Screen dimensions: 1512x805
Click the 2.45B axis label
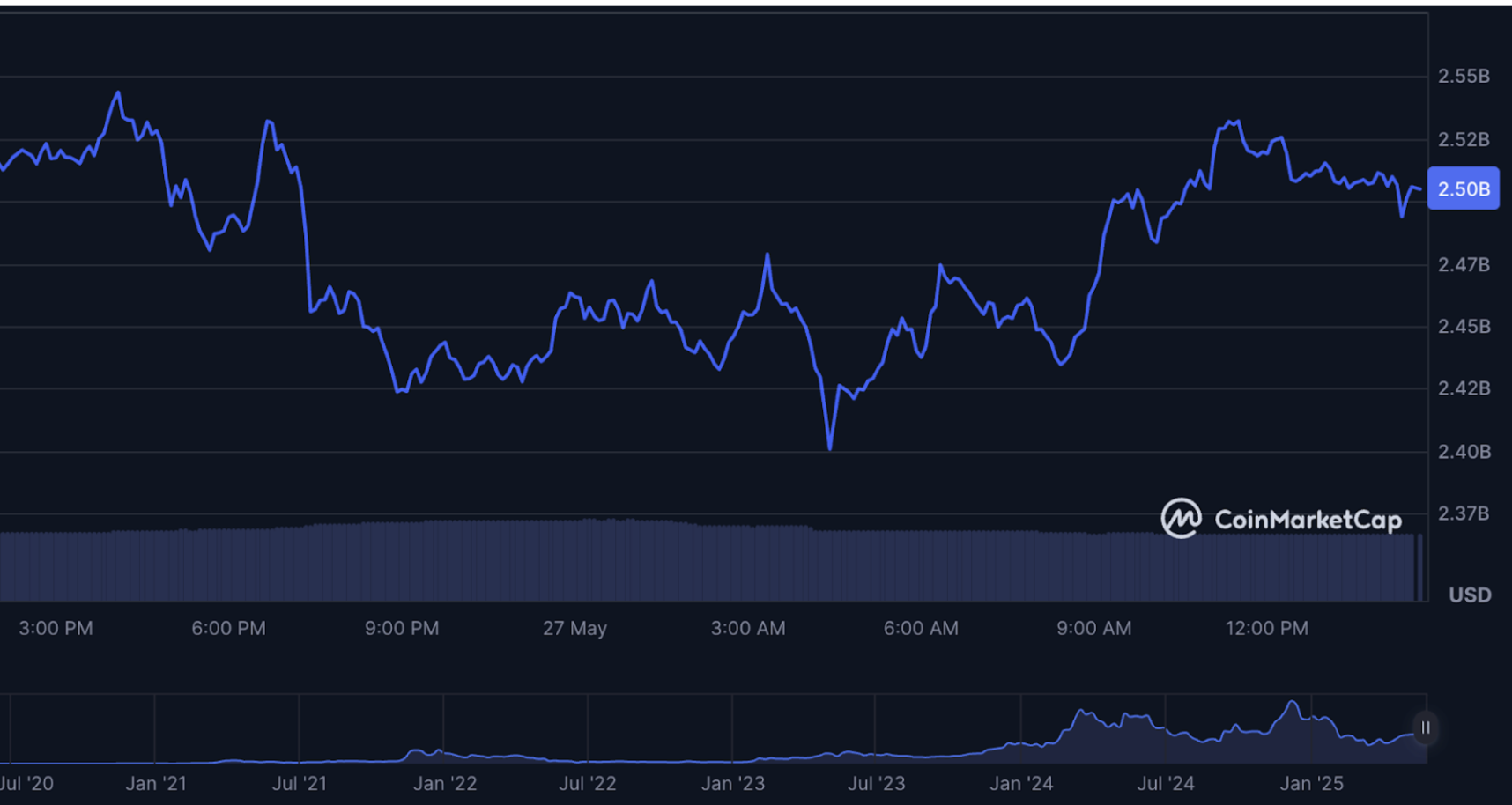tap(1464, 326)
